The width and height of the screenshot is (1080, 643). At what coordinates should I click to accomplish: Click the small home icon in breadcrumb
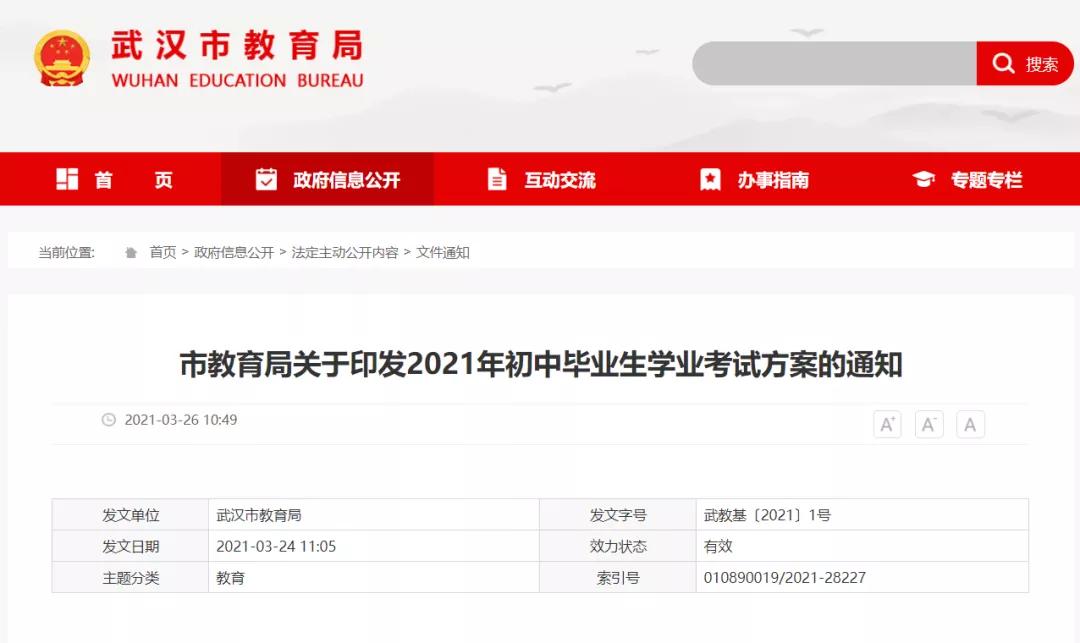tap(129, 253)
